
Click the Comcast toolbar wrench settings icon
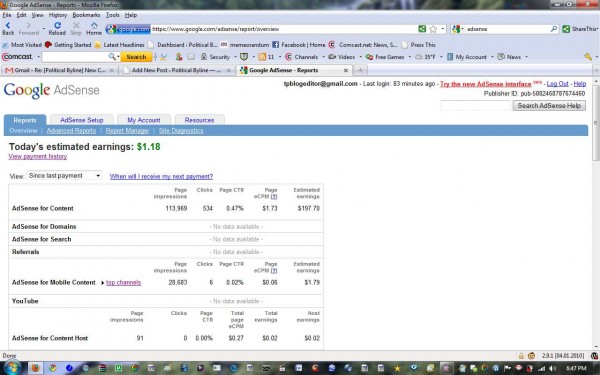point(588,57)
